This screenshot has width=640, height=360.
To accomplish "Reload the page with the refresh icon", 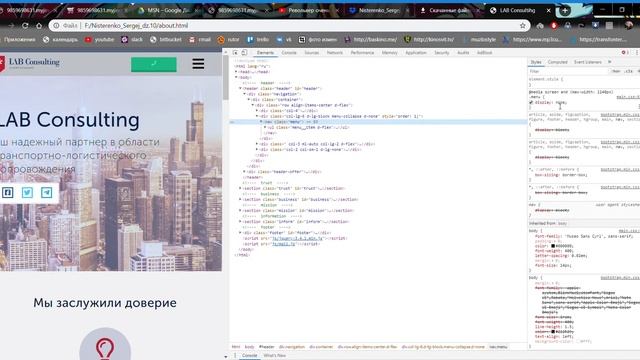I will [x=25, y=26].
